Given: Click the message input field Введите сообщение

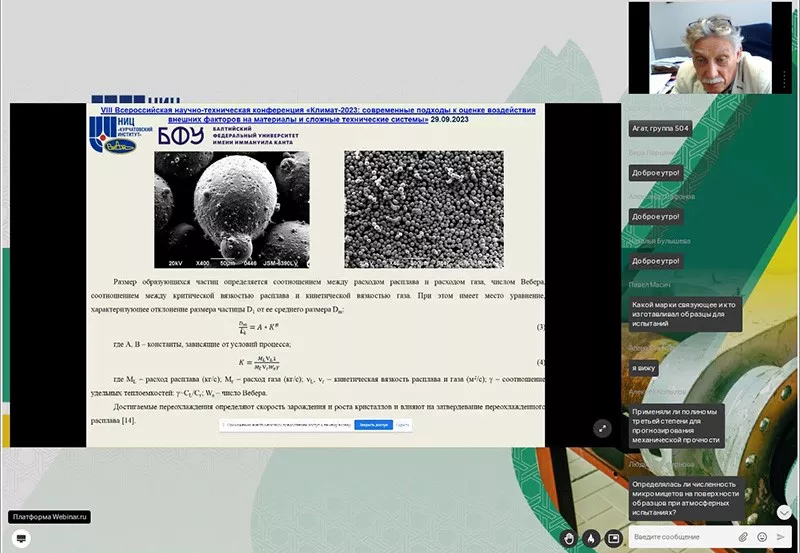Looking at the screenshot, I should click(684, 537).
